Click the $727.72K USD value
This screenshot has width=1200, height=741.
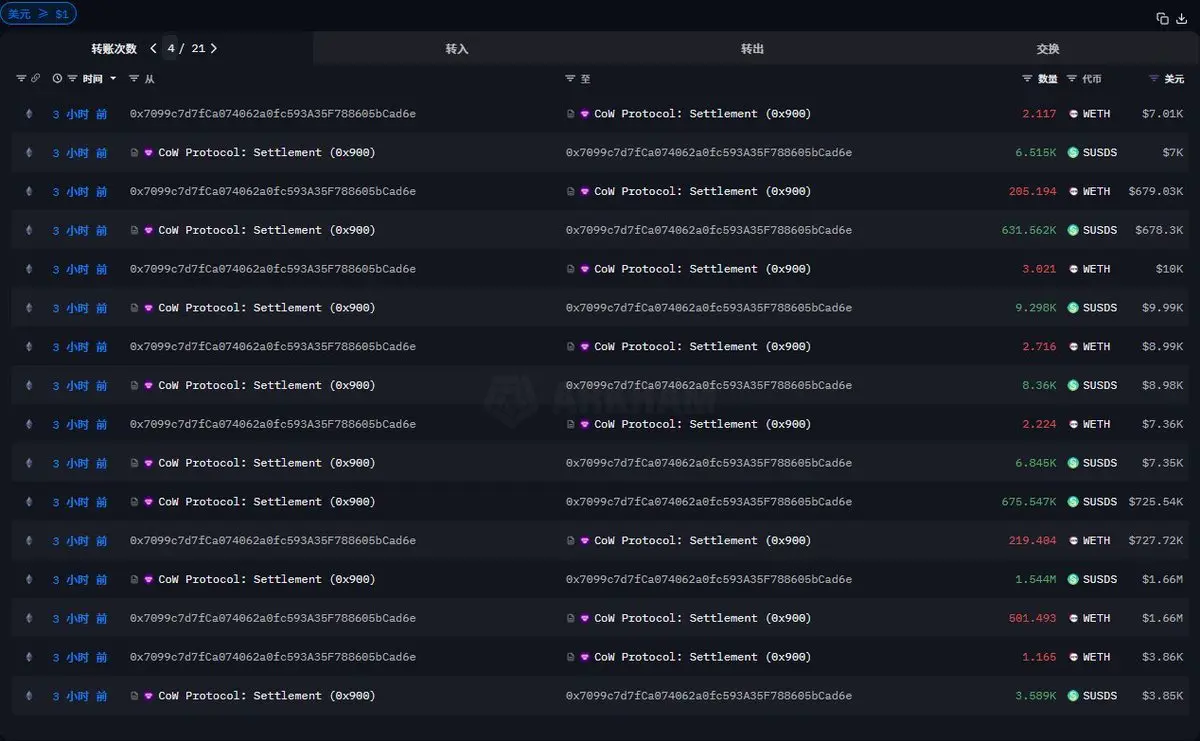tap(1156, 541)
